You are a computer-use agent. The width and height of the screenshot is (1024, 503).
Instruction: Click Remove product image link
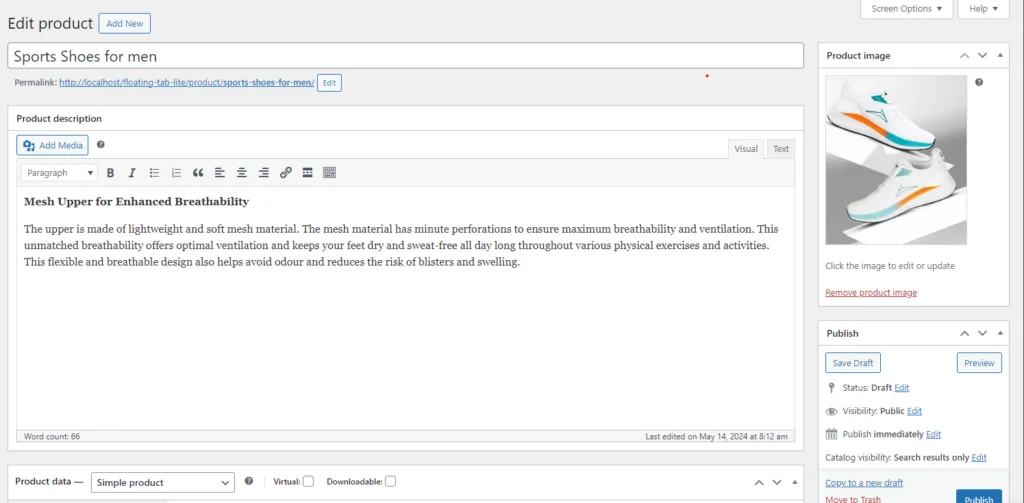pos(870,292)
